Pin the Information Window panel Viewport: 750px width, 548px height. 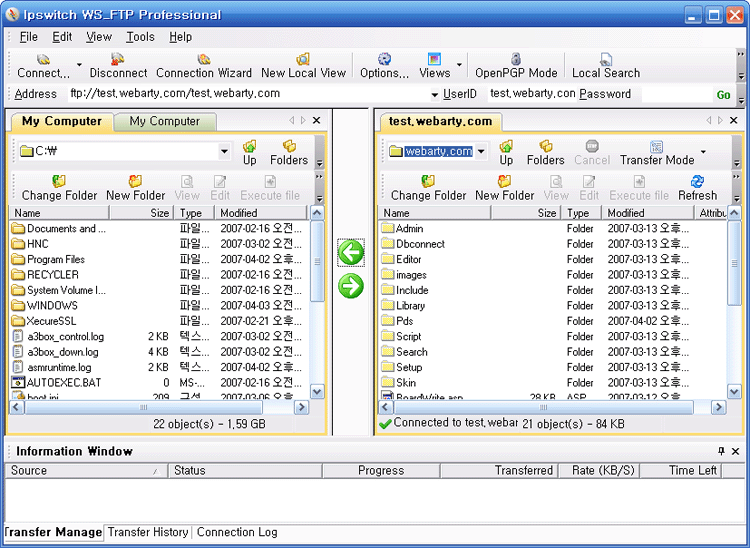721,451
